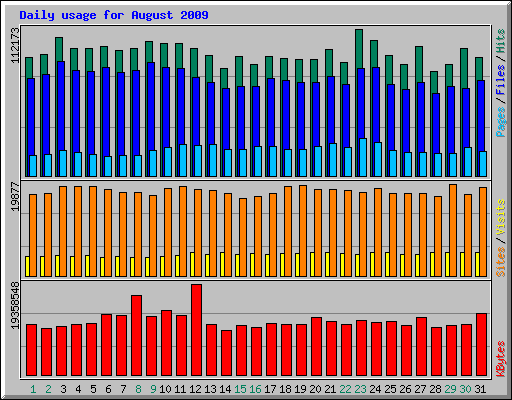The width and height of the screenshot is (512, 400).
Task: Click the 'Pages' legend label
Action: point(500,122)
